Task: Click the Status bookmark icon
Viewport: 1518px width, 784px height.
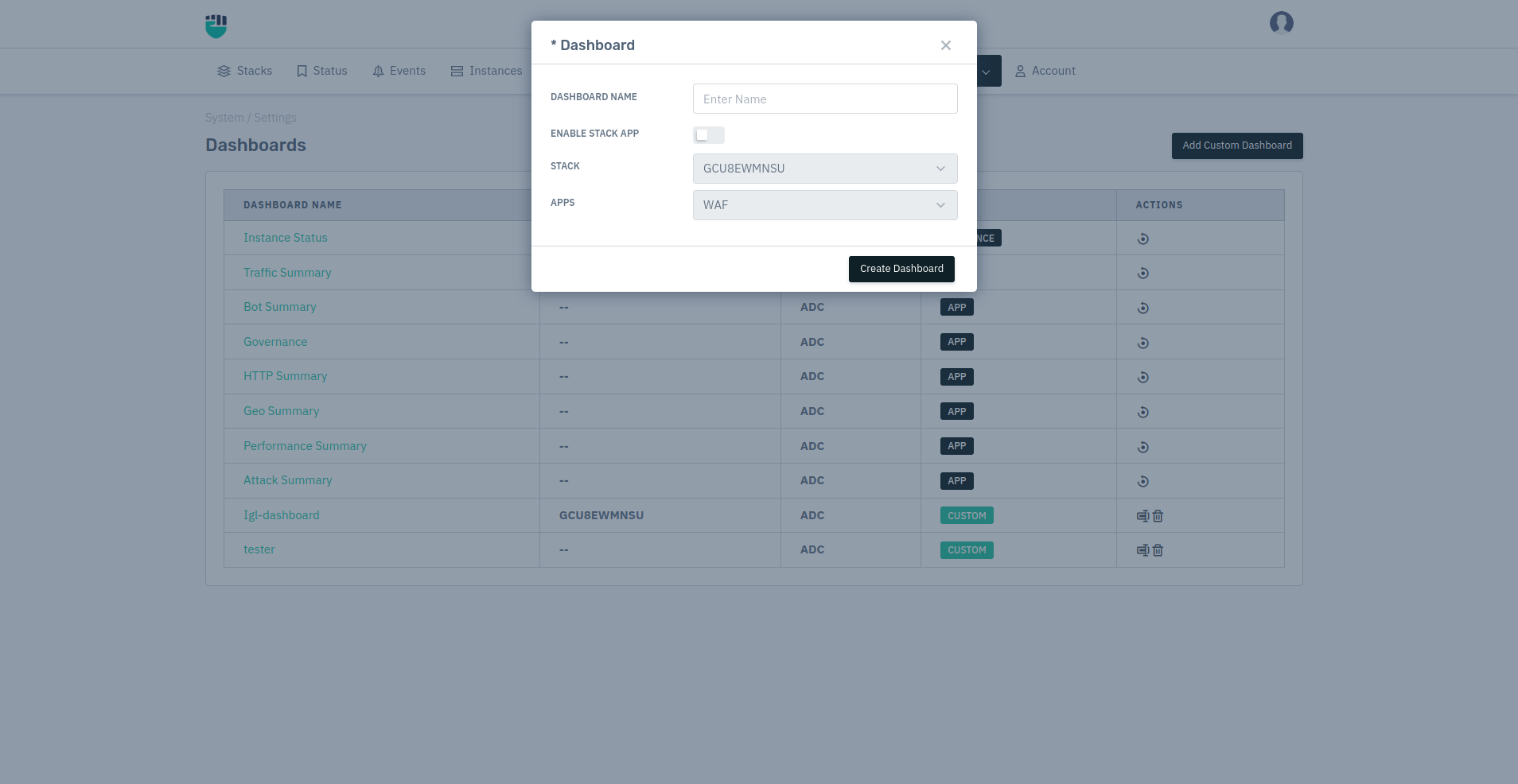Action: (x=302, y=72)
